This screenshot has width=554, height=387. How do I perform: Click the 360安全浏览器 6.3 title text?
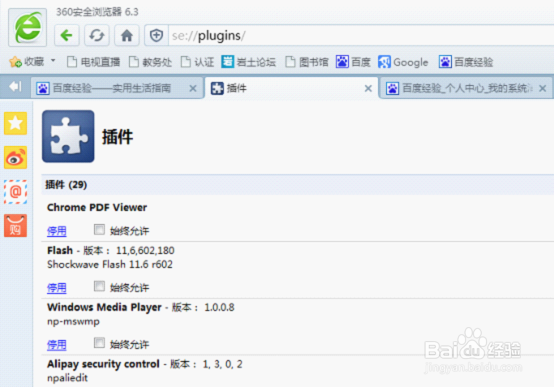(97, 12)
